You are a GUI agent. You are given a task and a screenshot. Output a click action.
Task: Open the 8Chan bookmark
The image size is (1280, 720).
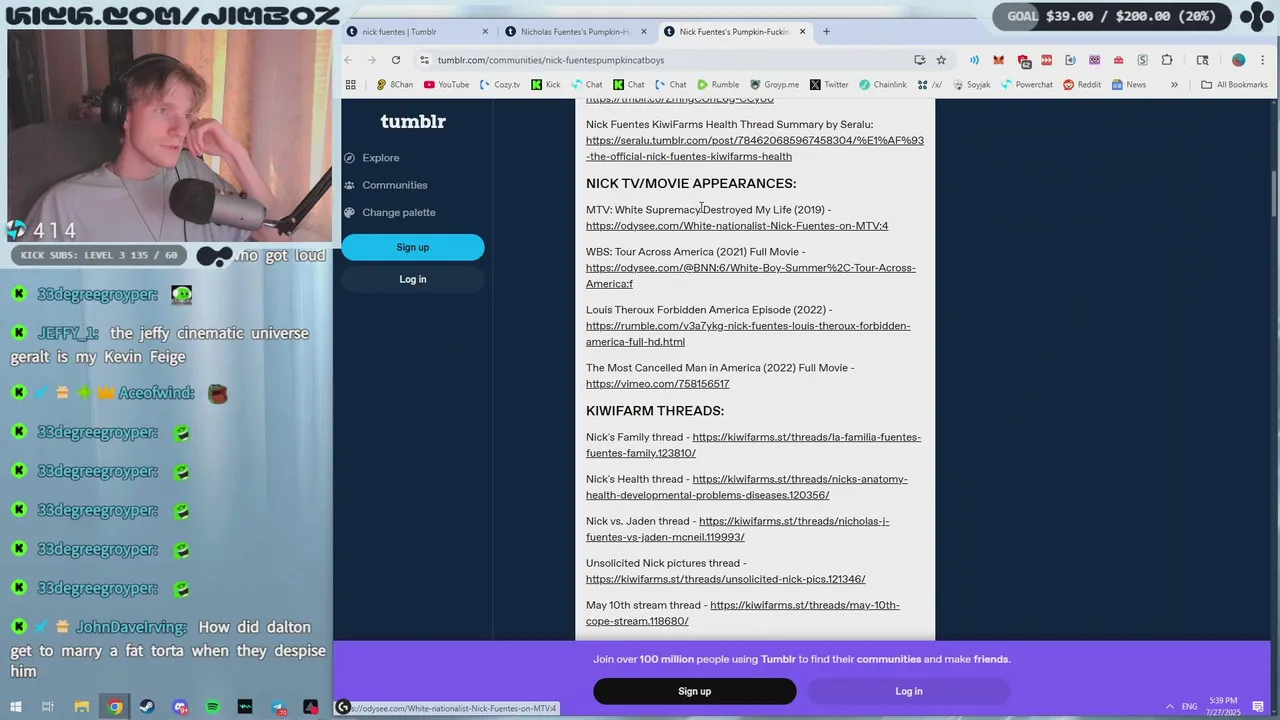[394, 85]
